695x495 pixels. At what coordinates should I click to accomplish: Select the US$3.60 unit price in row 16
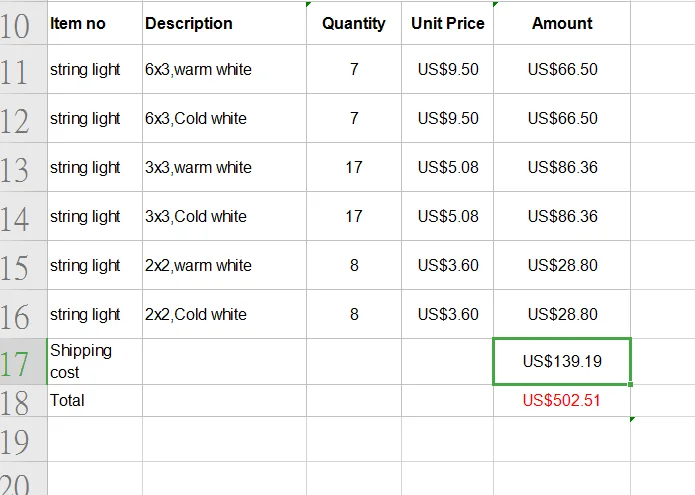pos(448,314)
